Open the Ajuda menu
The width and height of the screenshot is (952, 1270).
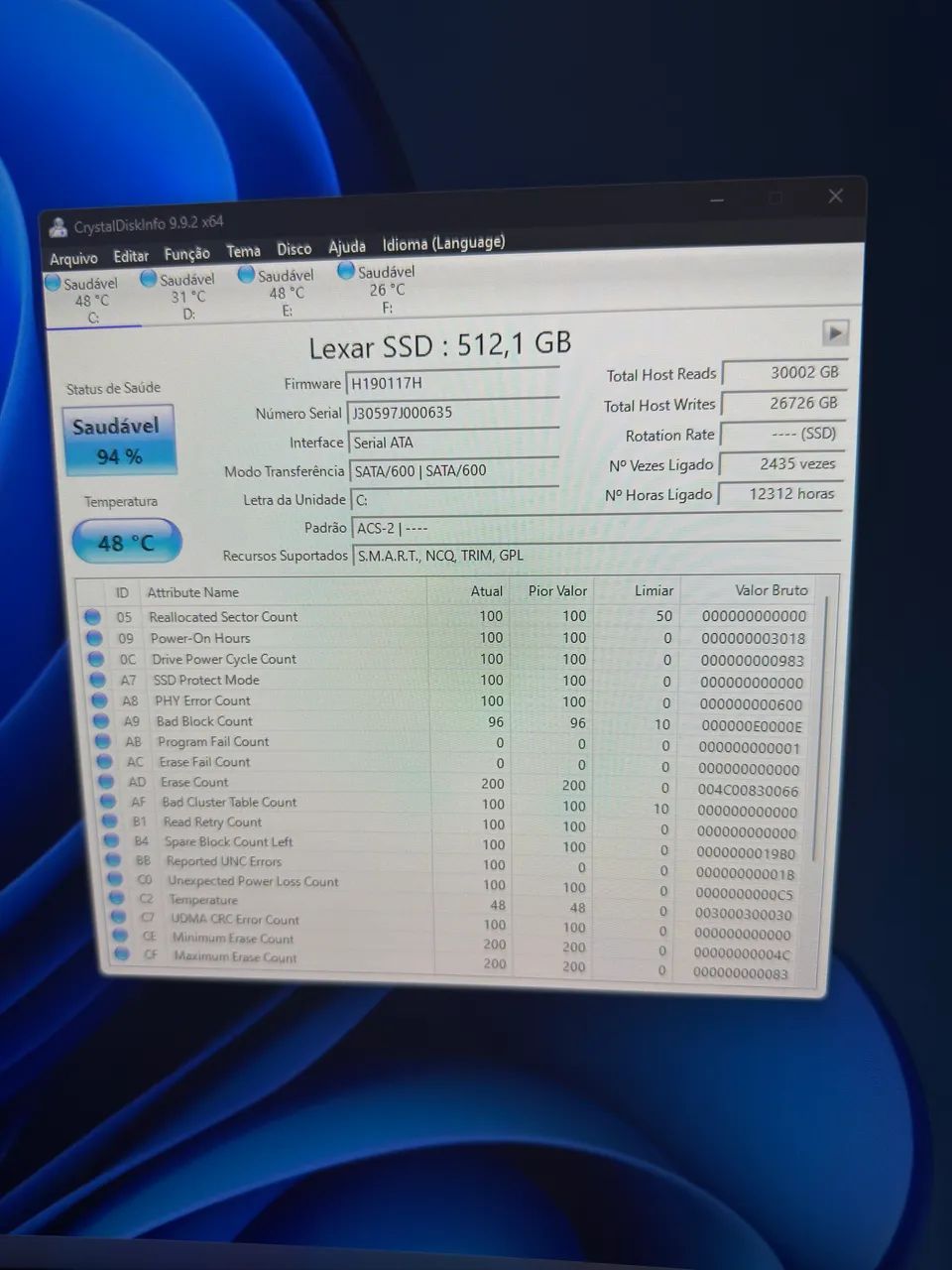click(347, 246)
